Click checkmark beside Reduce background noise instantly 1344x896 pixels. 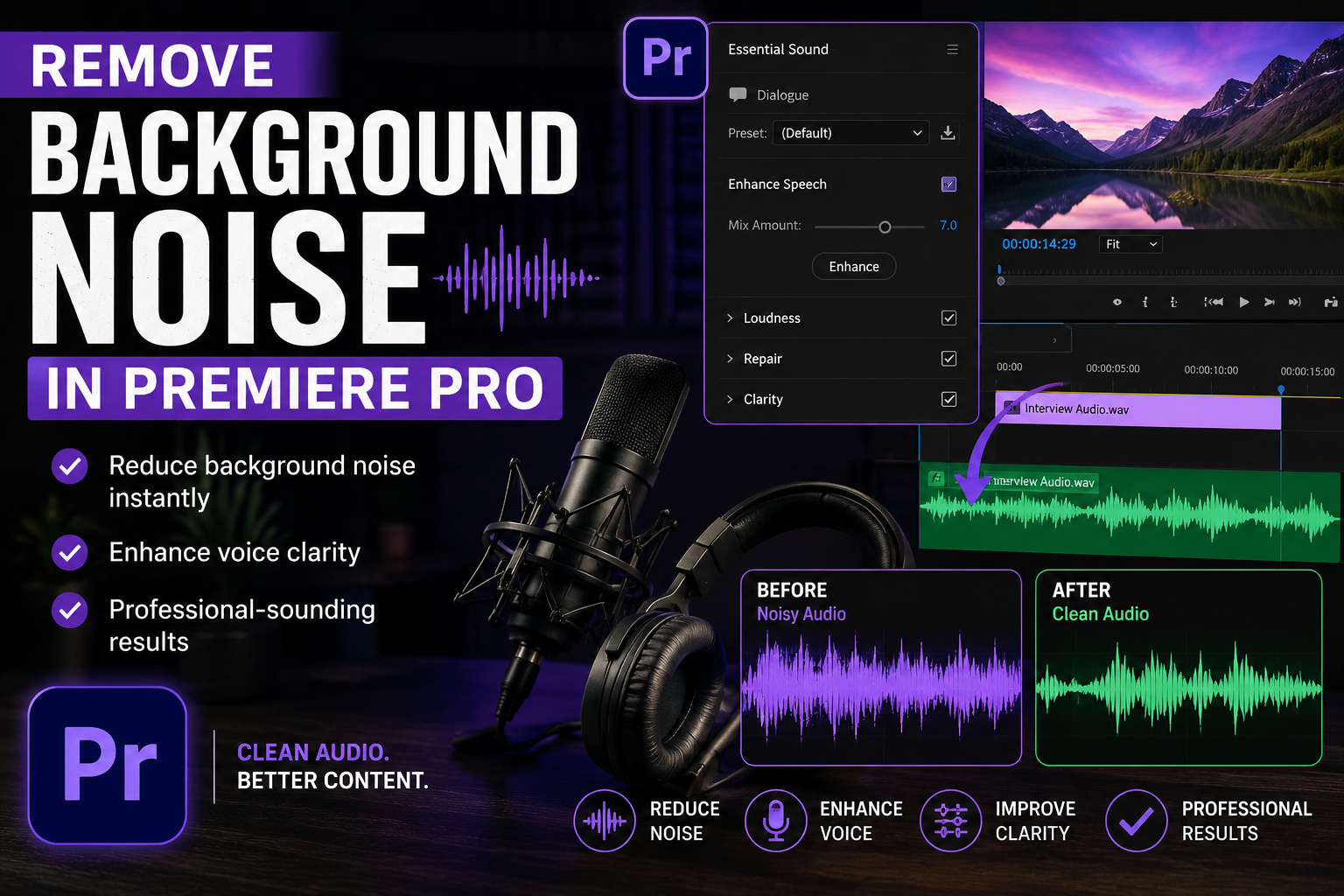[69, 466]
